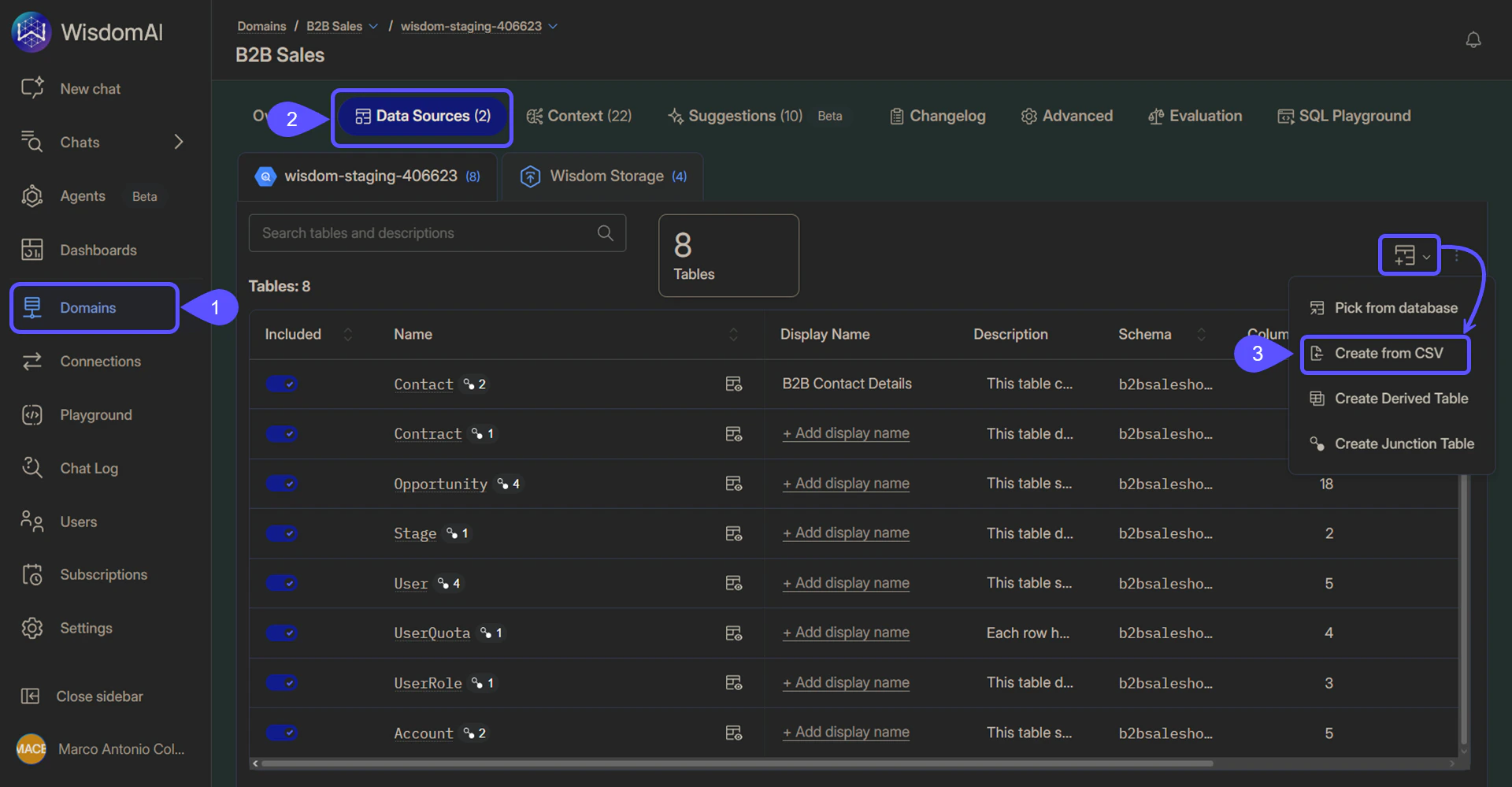This screenshot has width=1512, height=787.
Task: Start a New chat
Action: (71, 88)
